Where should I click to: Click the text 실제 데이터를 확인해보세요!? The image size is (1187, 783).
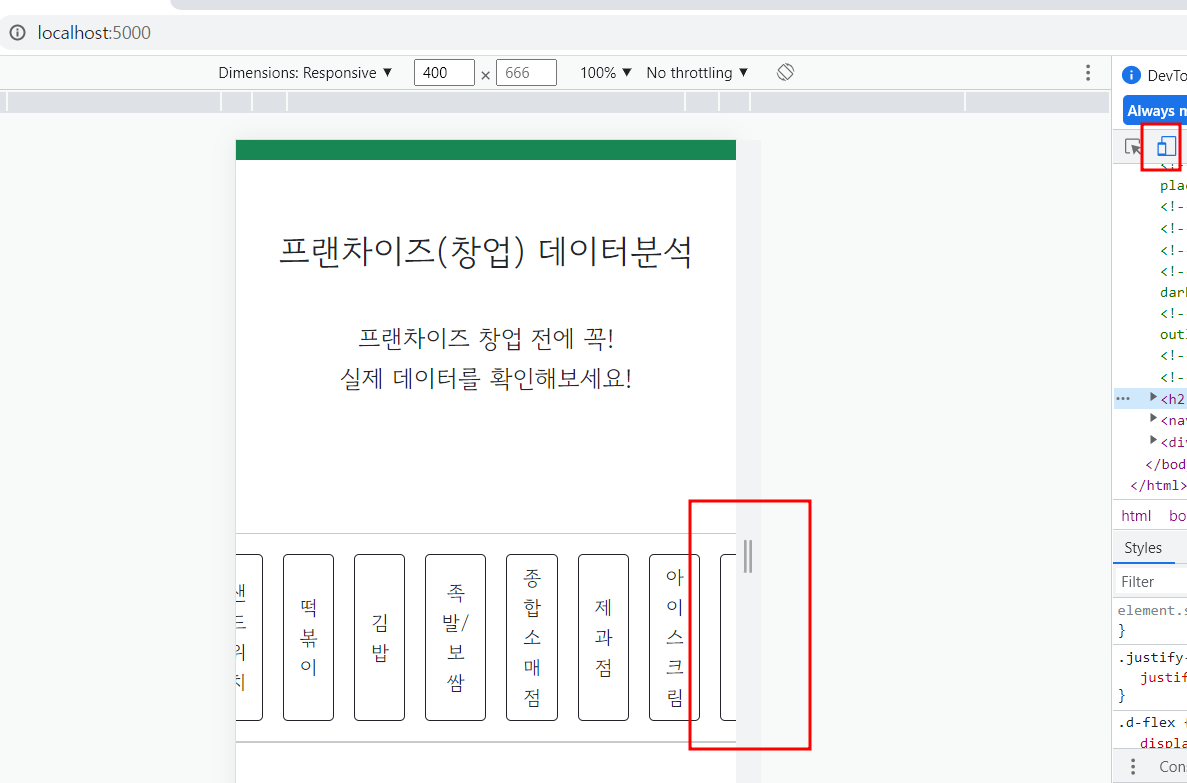tap(486, 378)
